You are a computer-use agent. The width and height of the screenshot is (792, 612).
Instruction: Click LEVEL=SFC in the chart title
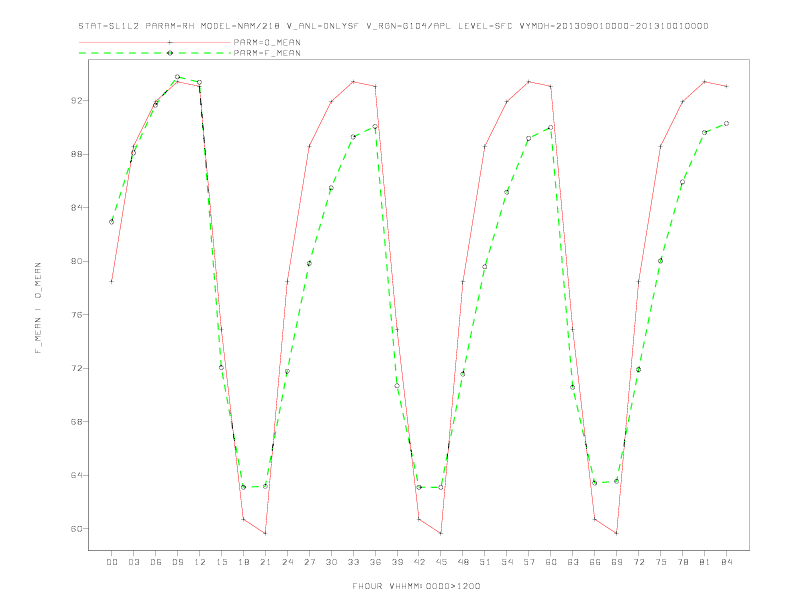point(485,26)
